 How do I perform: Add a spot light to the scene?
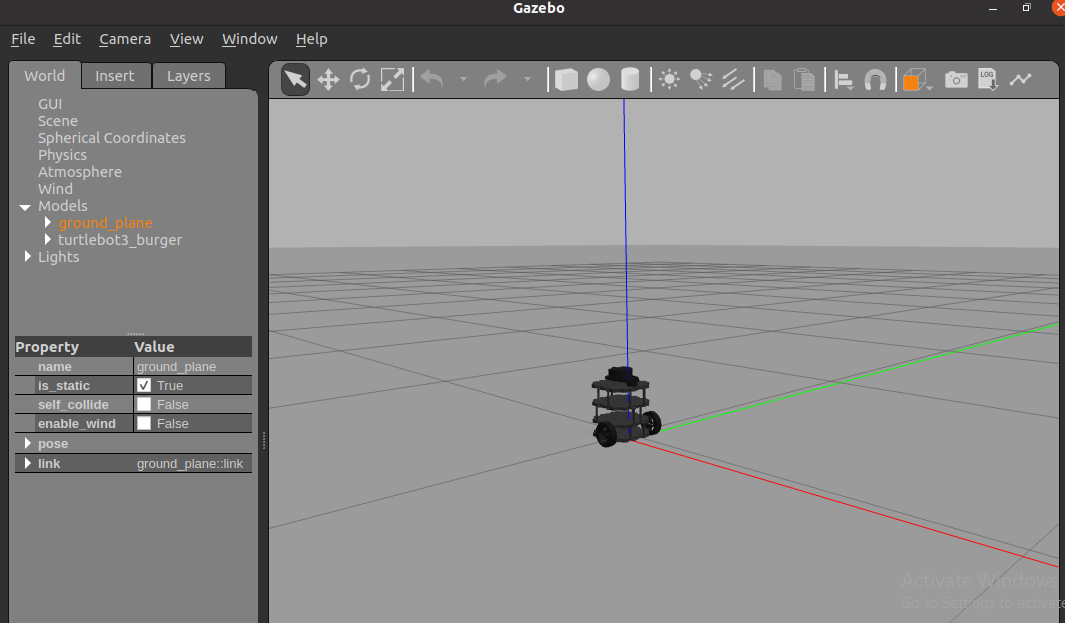(700, 80)
